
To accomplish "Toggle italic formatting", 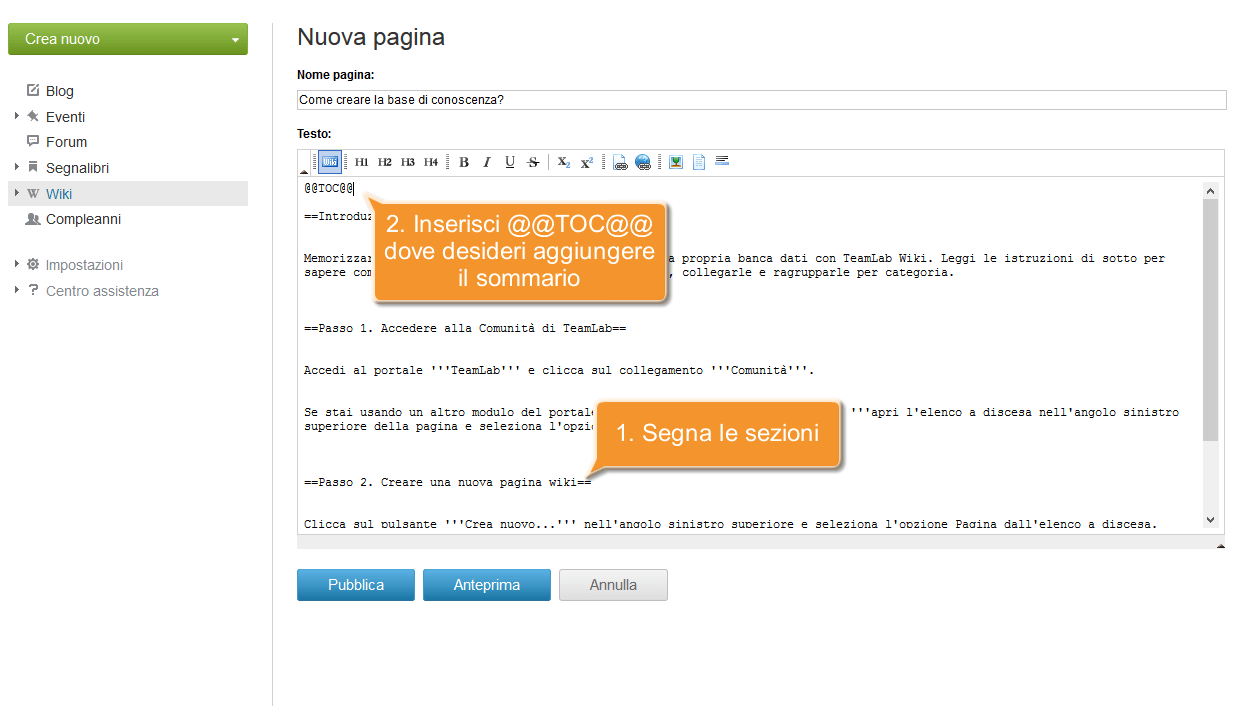I will (x=487, y=162).
